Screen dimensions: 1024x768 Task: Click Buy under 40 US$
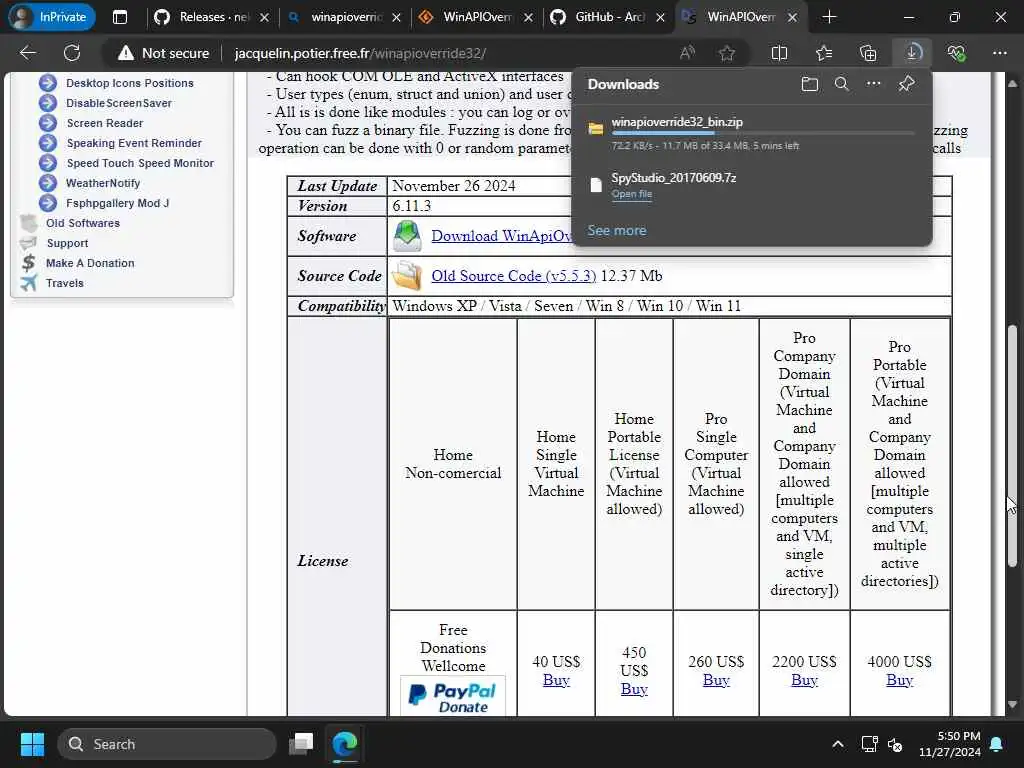(556, 680)
